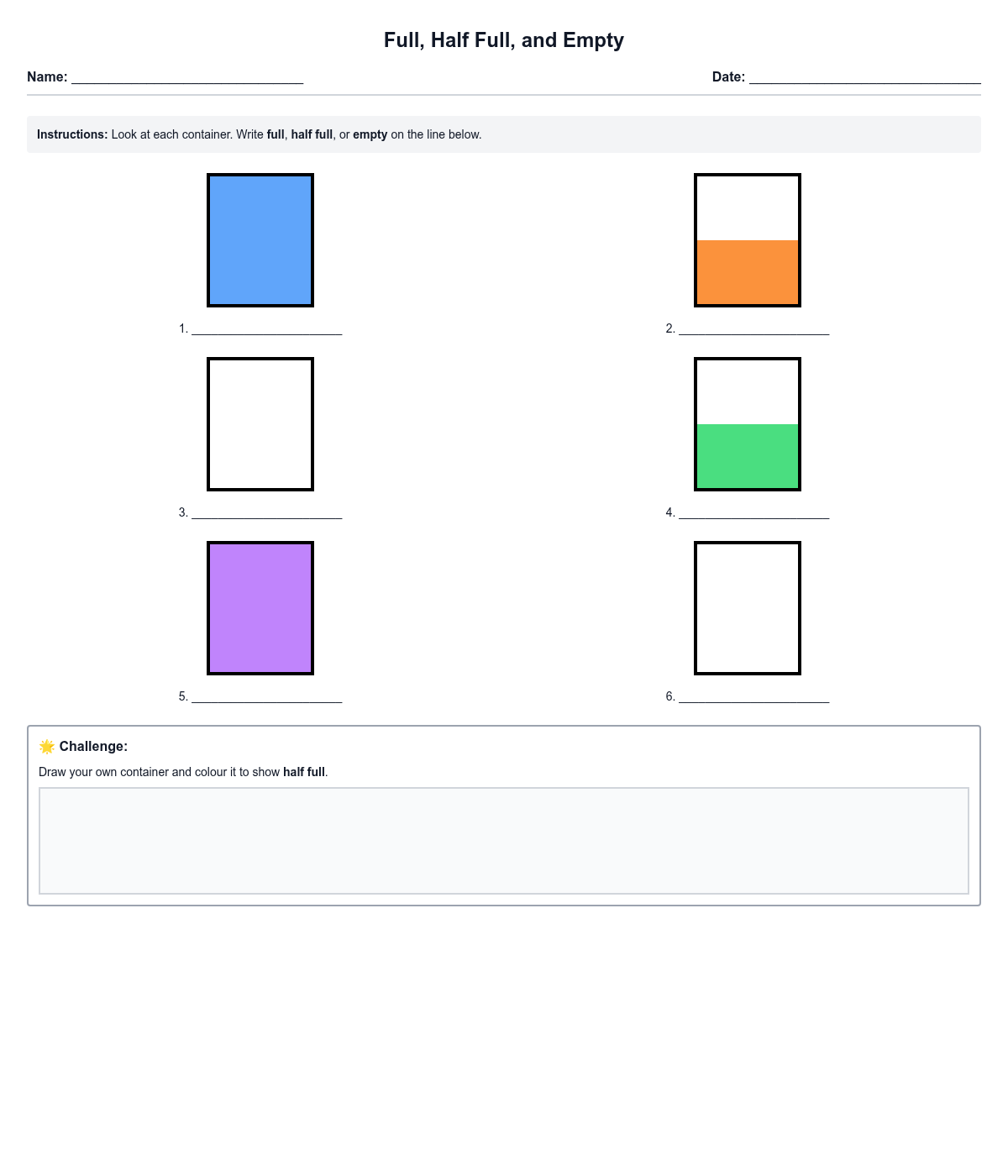The height and width of the screenshot is (1176, 1008).
Task: Click the Date blank line
Action: coord(864,78)
